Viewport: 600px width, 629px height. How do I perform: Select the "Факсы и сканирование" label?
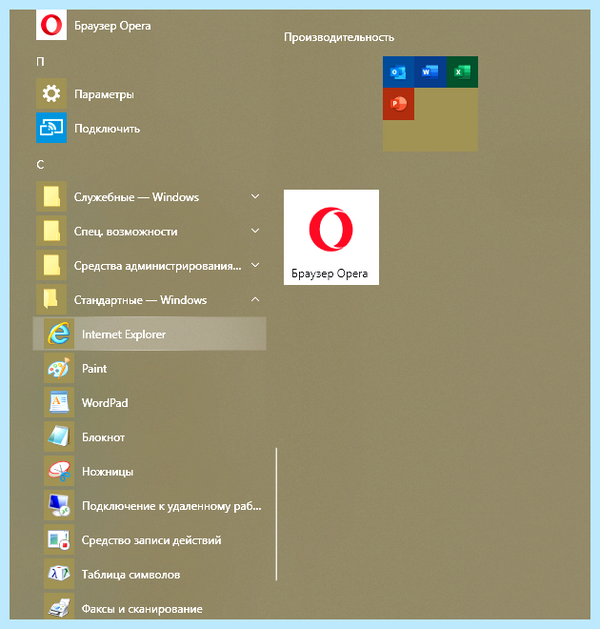[142, 609]
